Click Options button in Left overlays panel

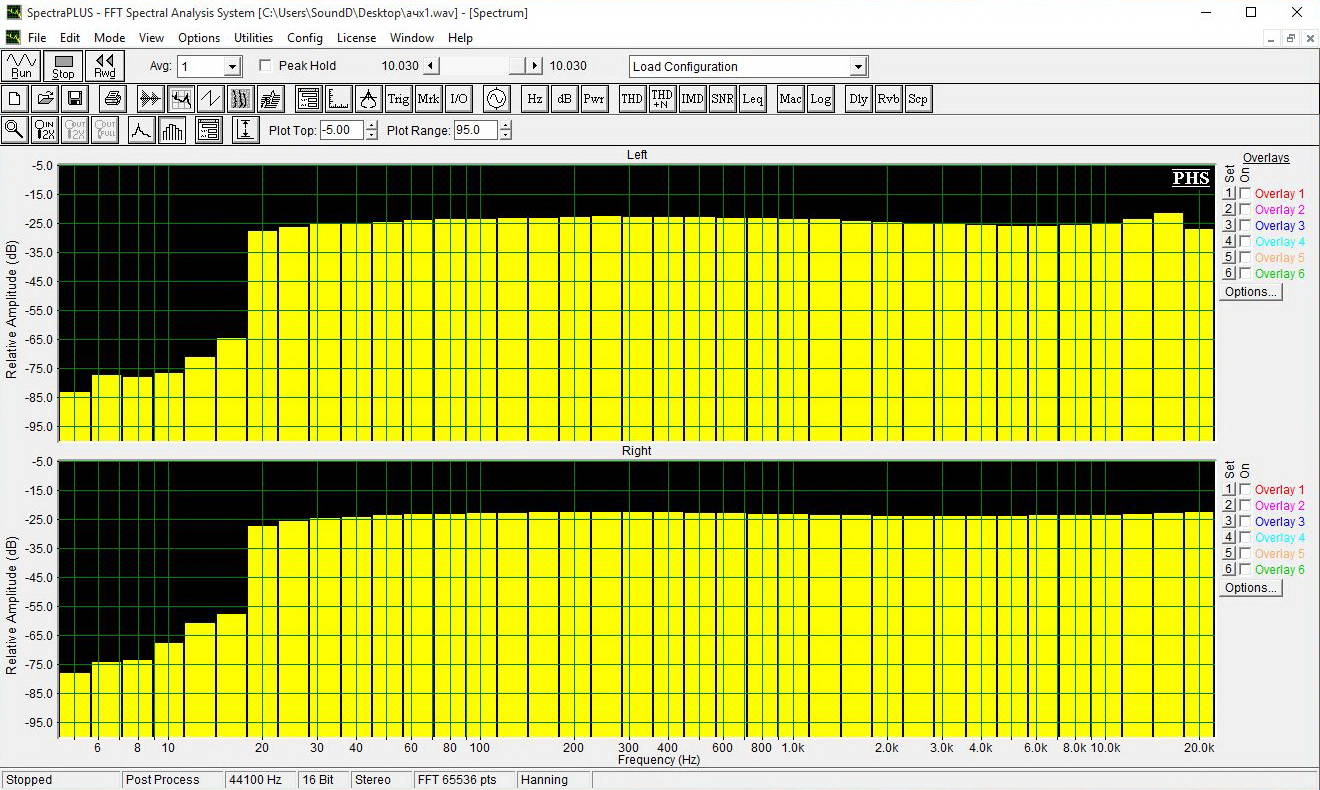coord(1250,292)
